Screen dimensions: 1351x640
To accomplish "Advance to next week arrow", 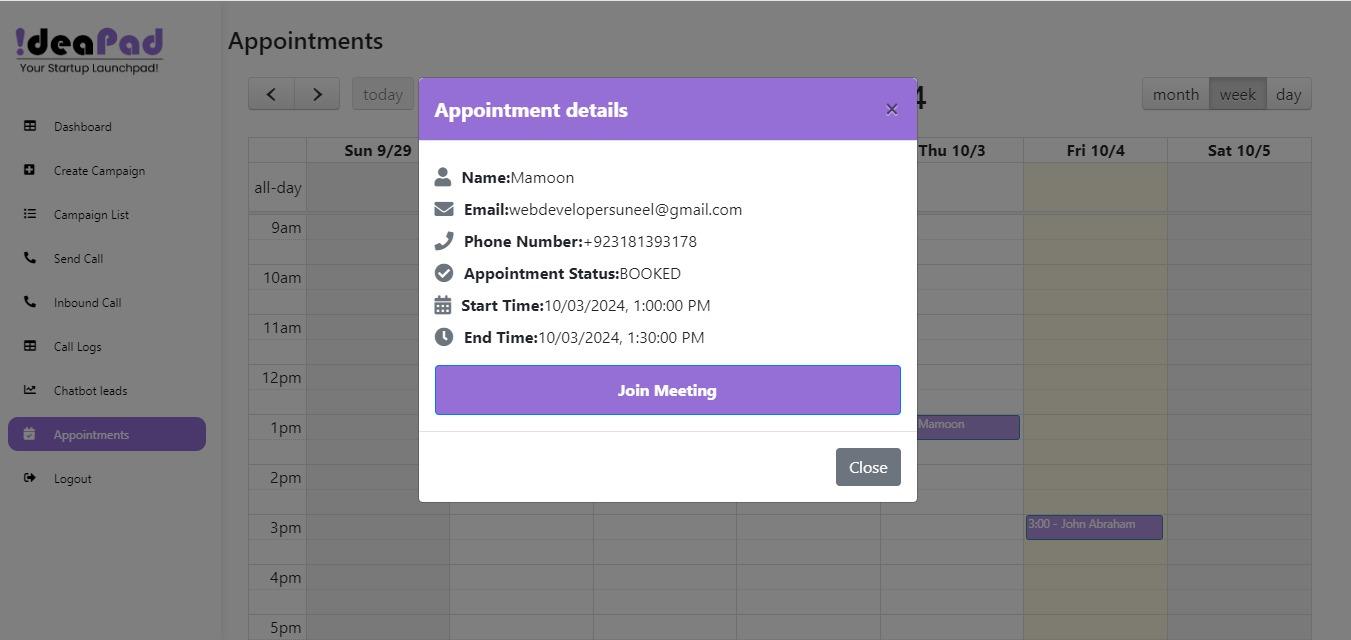I will [x=317, y=94].
